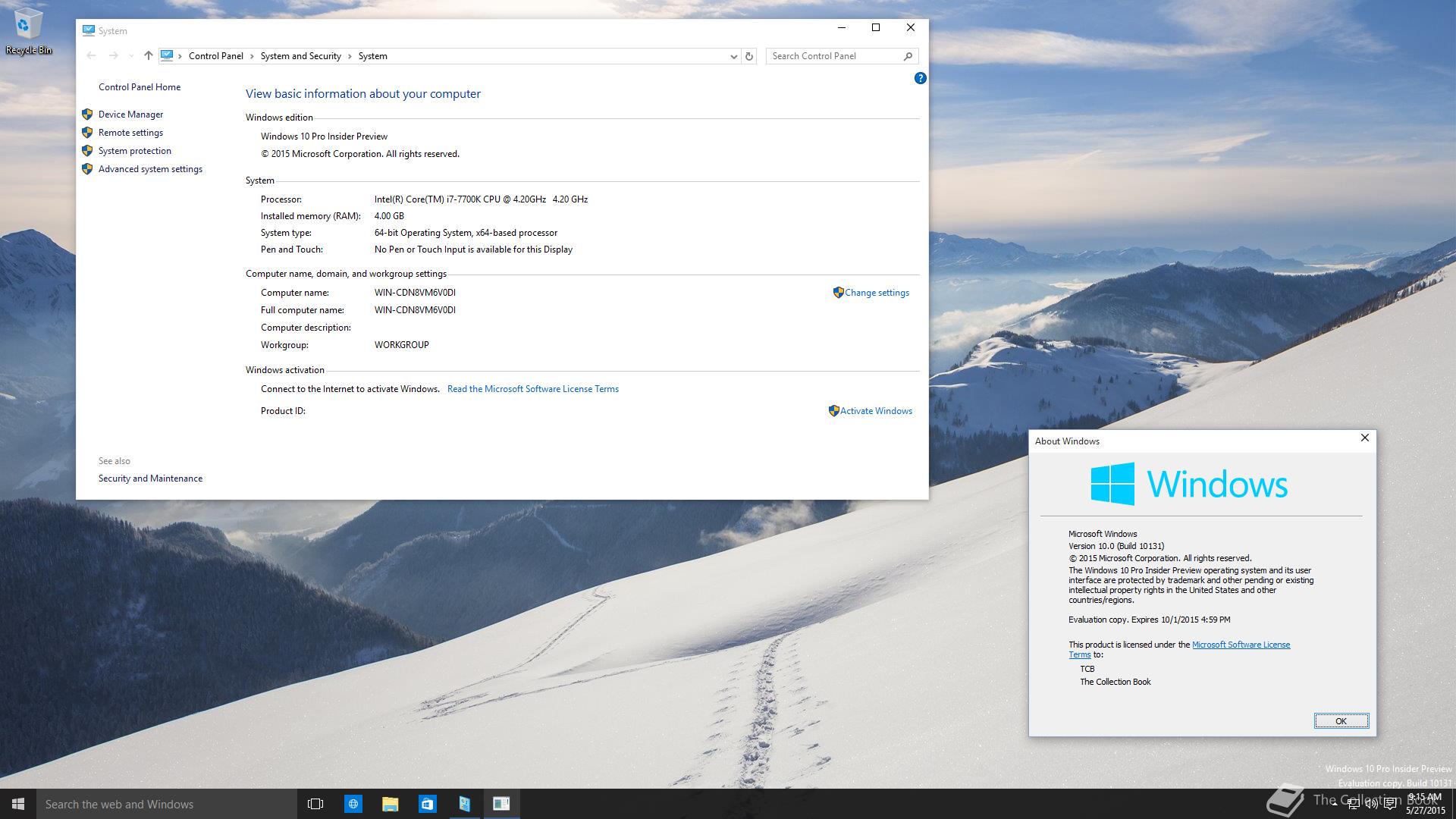Maximize the System window
This screenshot has height=819, width=1456.
876,28
